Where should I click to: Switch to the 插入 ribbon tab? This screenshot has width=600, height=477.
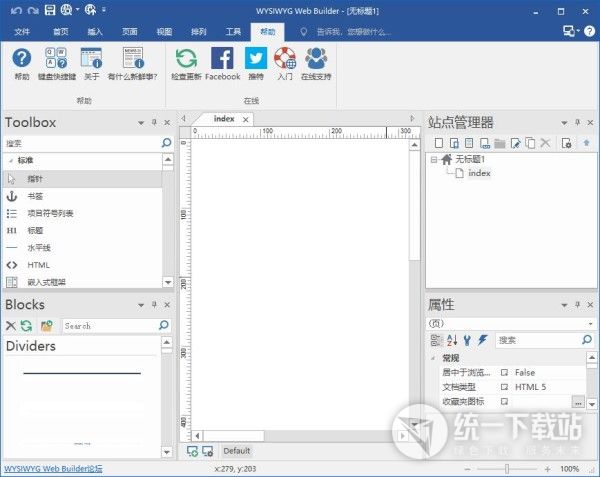pos(95,32)
